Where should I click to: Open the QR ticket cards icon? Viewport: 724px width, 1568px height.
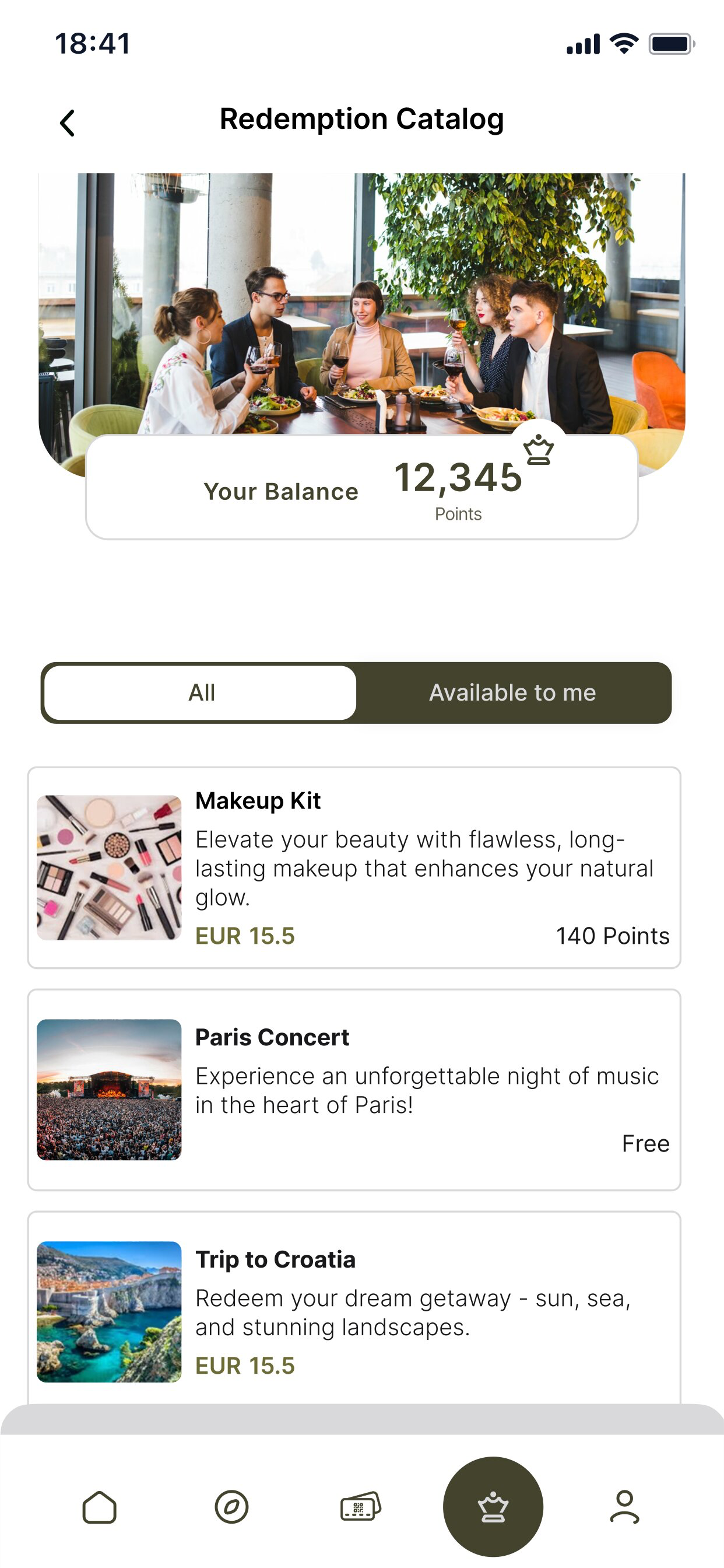361,1506
